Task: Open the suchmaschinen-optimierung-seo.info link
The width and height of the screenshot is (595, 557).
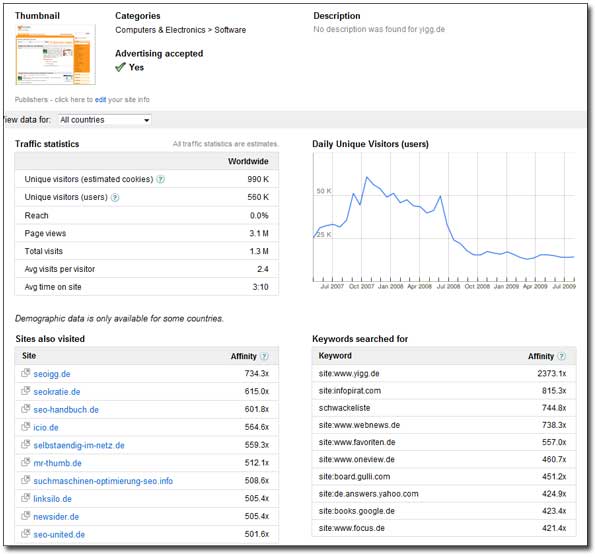Action: [103, 481]
